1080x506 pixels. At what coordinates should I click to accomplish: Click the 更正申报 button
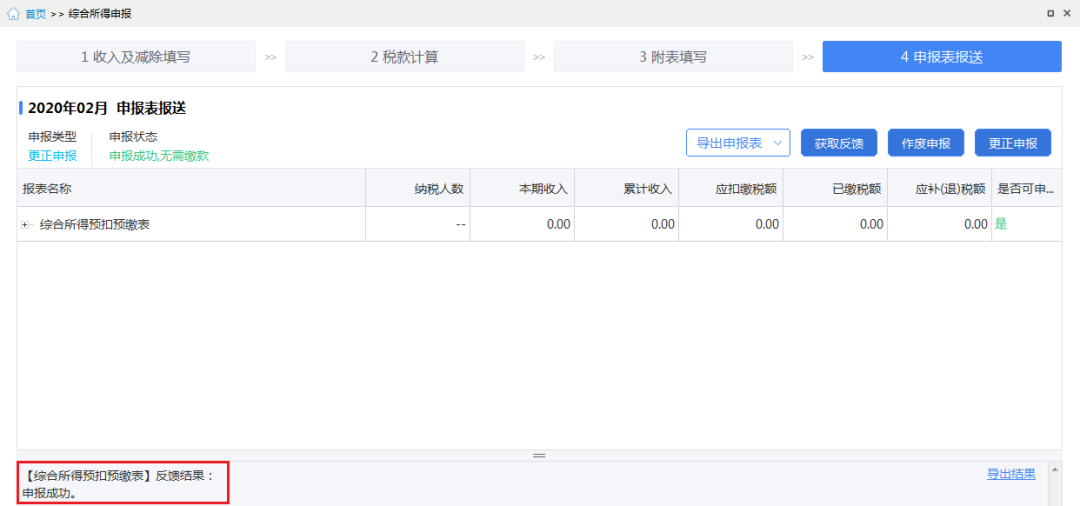tap(1012, 143)
